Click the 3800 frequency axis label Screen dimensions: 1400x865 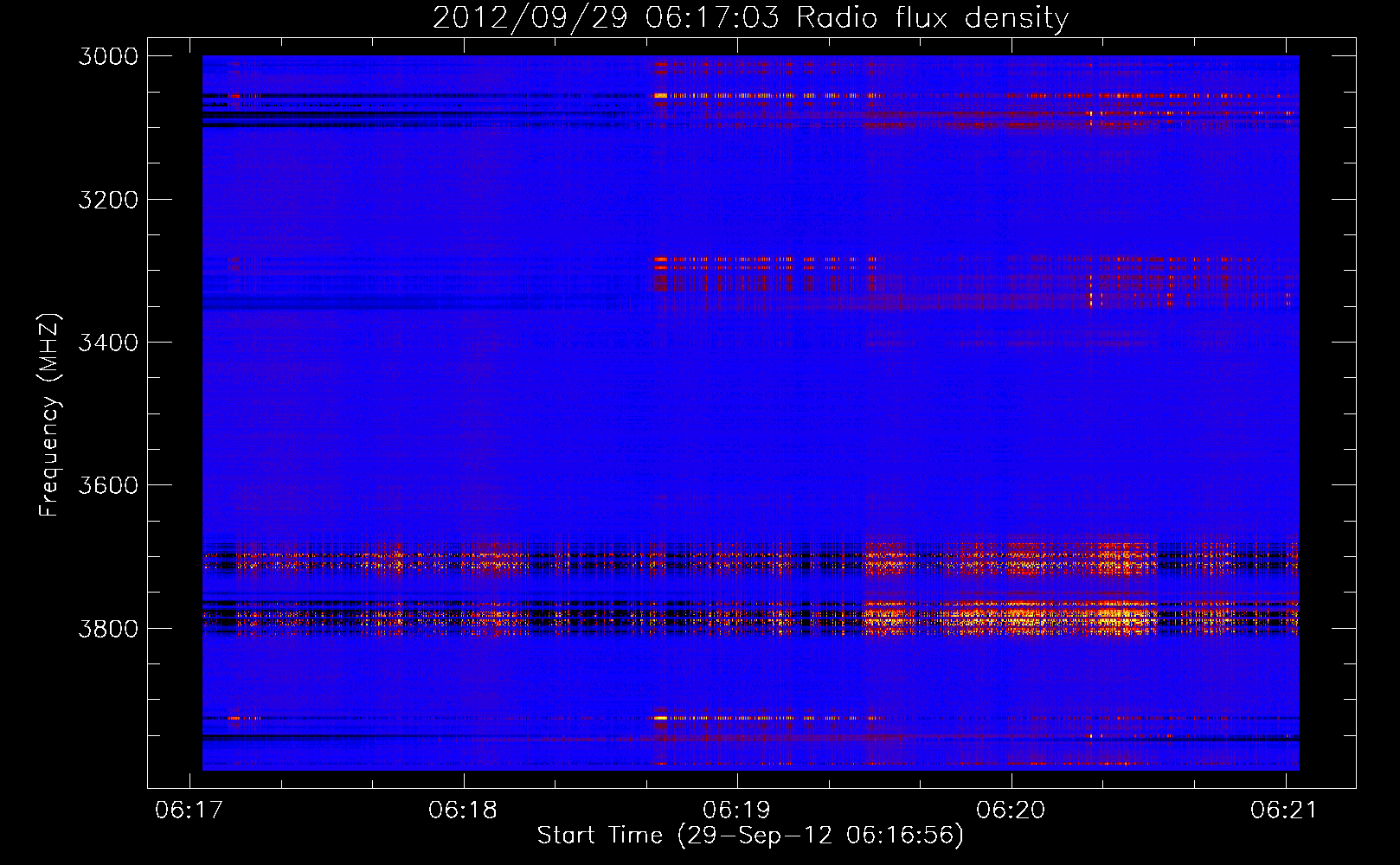(x=108, y=628)
